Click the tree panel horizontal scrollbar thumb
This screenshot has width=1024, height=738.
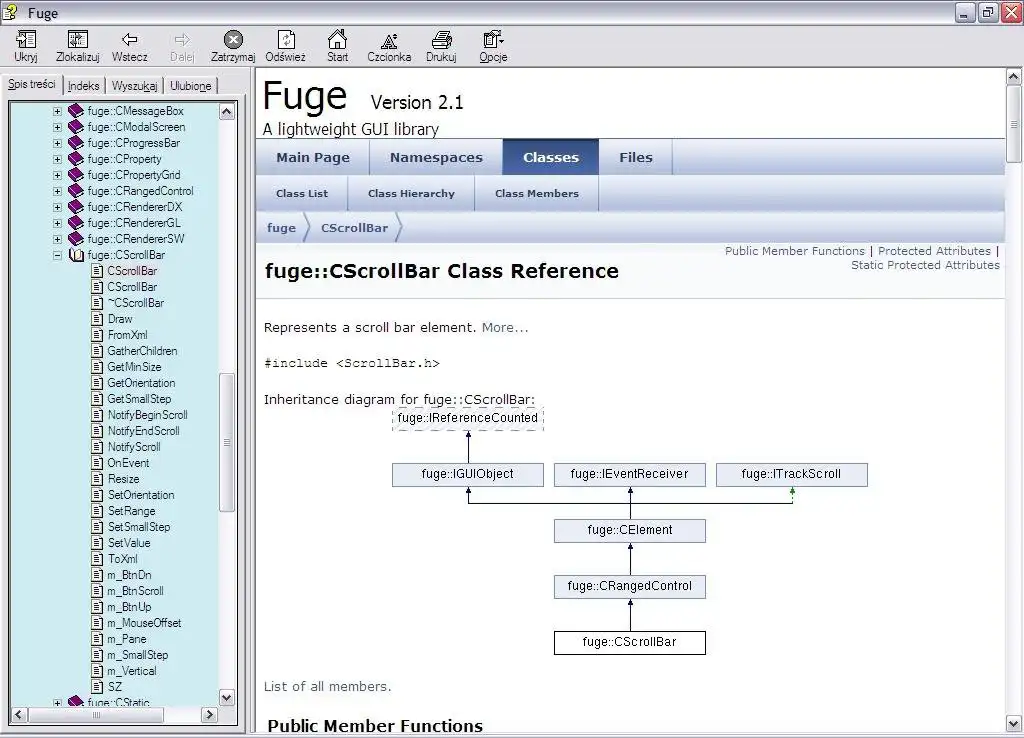pos(96,714)
